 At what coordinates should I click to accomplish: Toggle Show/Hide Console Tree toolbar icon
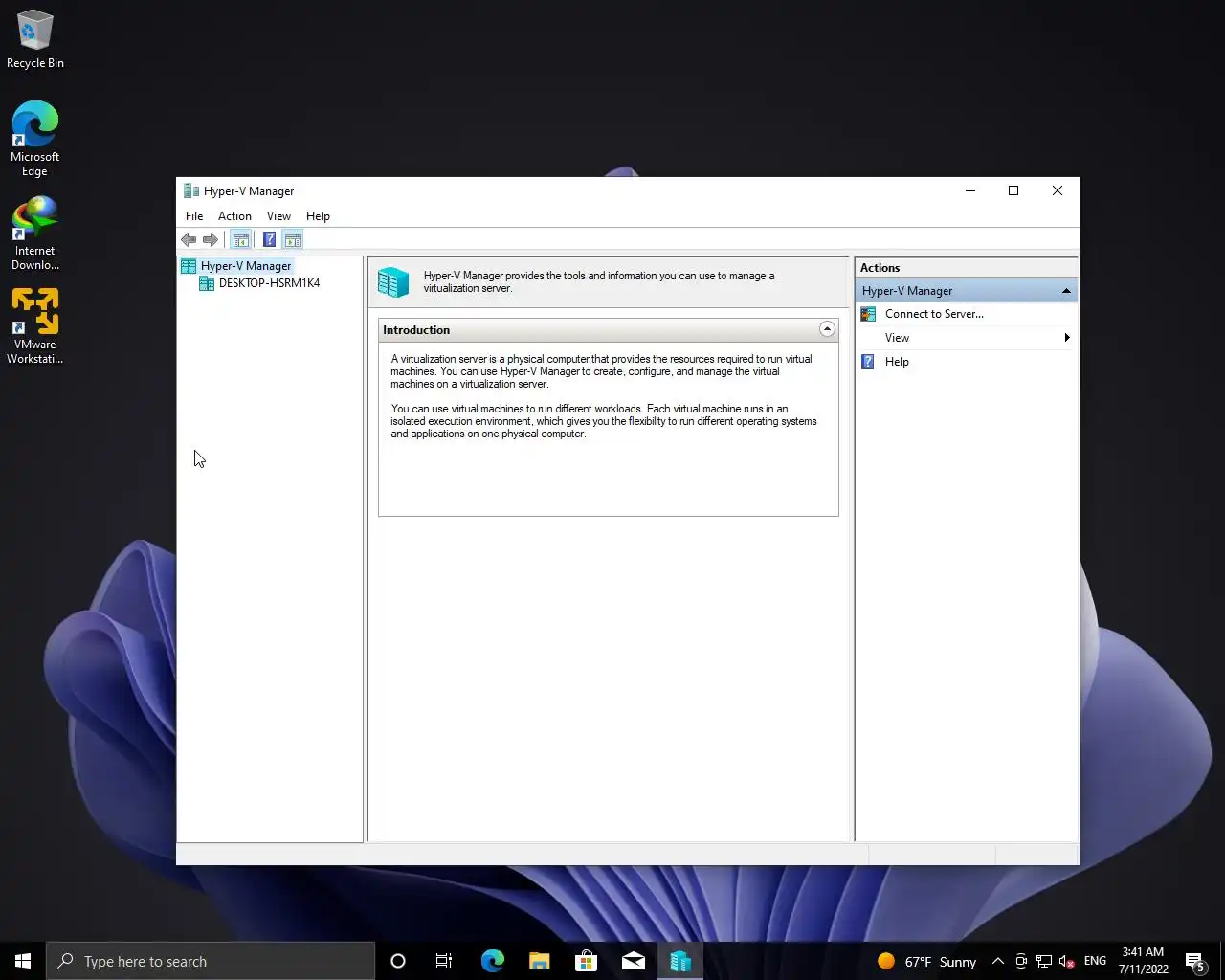(241, 239)
